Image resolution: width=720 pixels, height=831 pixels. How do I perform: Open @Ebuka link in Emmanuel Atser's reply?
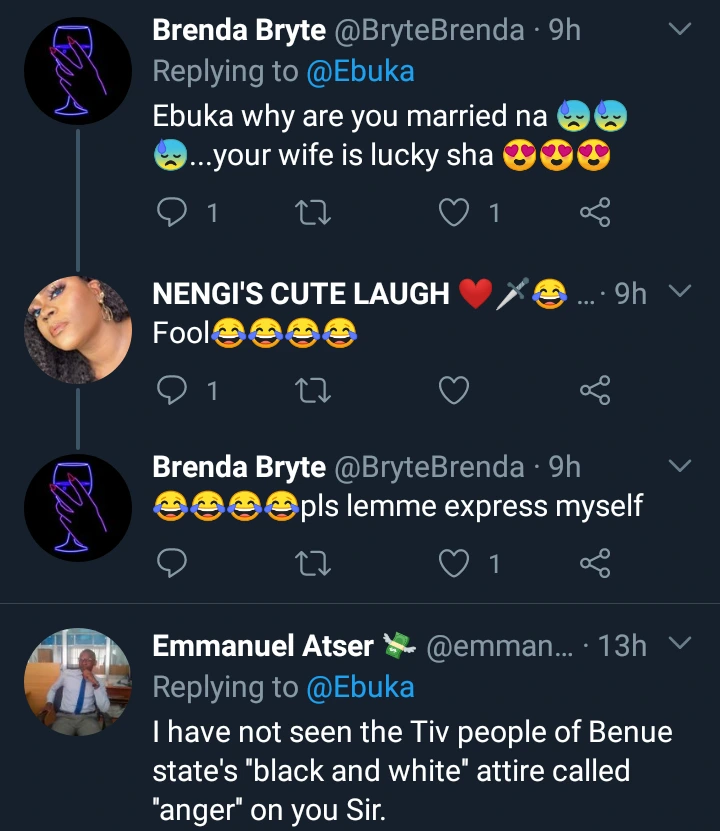[358, 687]
